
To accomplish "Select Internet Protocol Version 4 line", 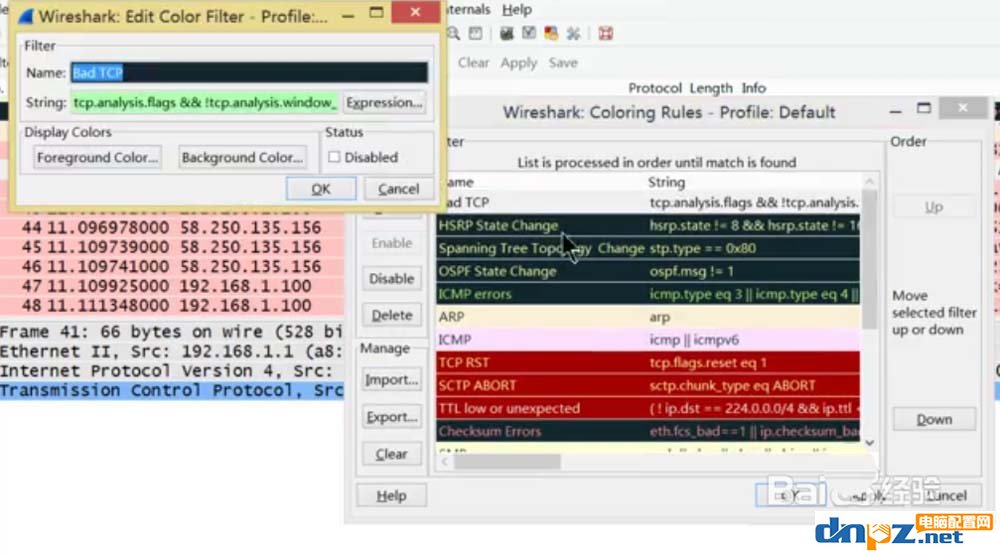I will 172,370.
